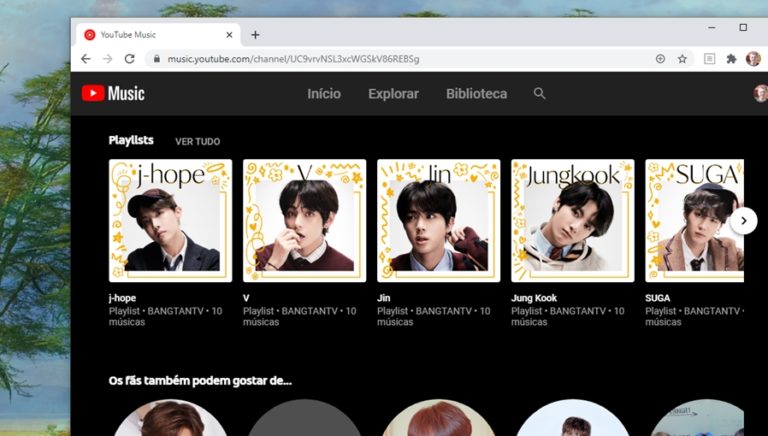Reload the page
This screenshot has height=436, width=768.
129,59
